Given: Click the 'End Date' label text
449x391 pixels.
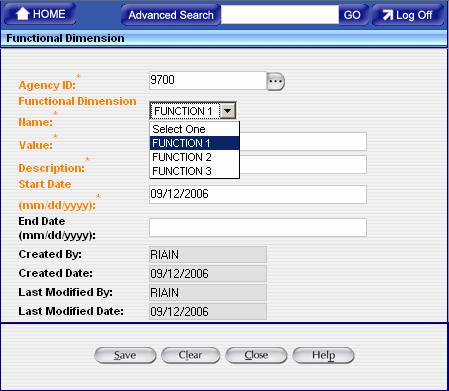Looking at the screenshot, I should [42, 221].
